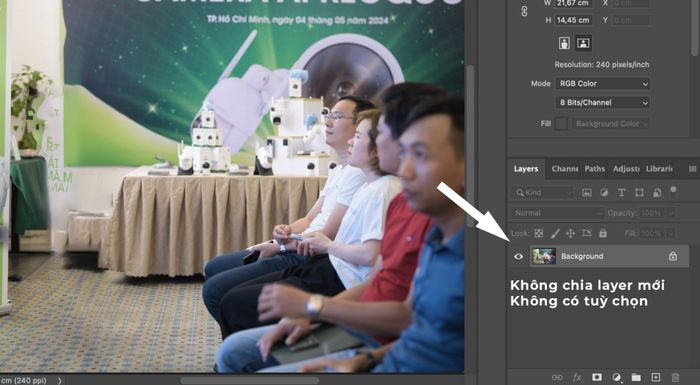This screenshot has height=385, width=700.
Task: Open the Kind layer filter dropdown
Action: point(543,192)
